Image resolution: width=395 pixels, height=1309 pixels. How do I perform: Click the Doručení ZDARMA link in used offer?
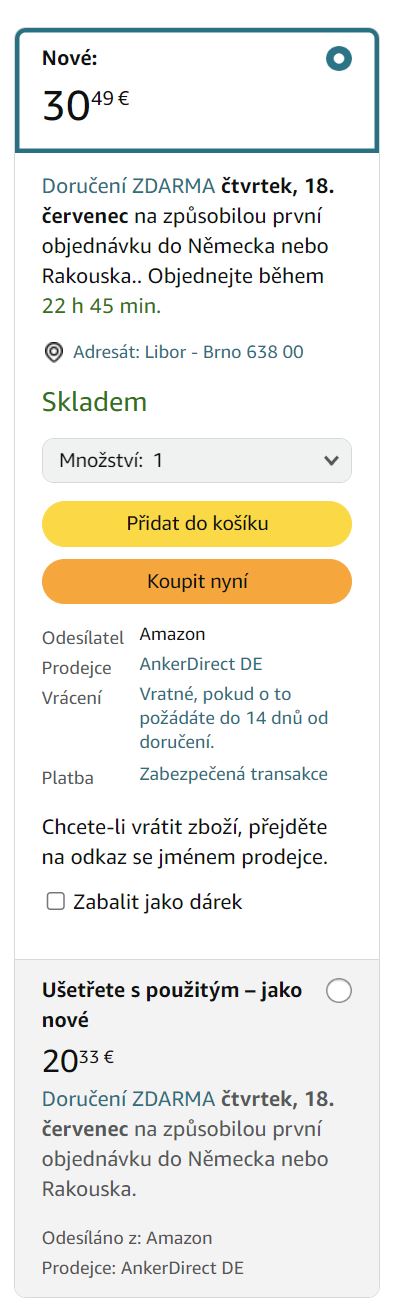click(x=128, y=1099)
